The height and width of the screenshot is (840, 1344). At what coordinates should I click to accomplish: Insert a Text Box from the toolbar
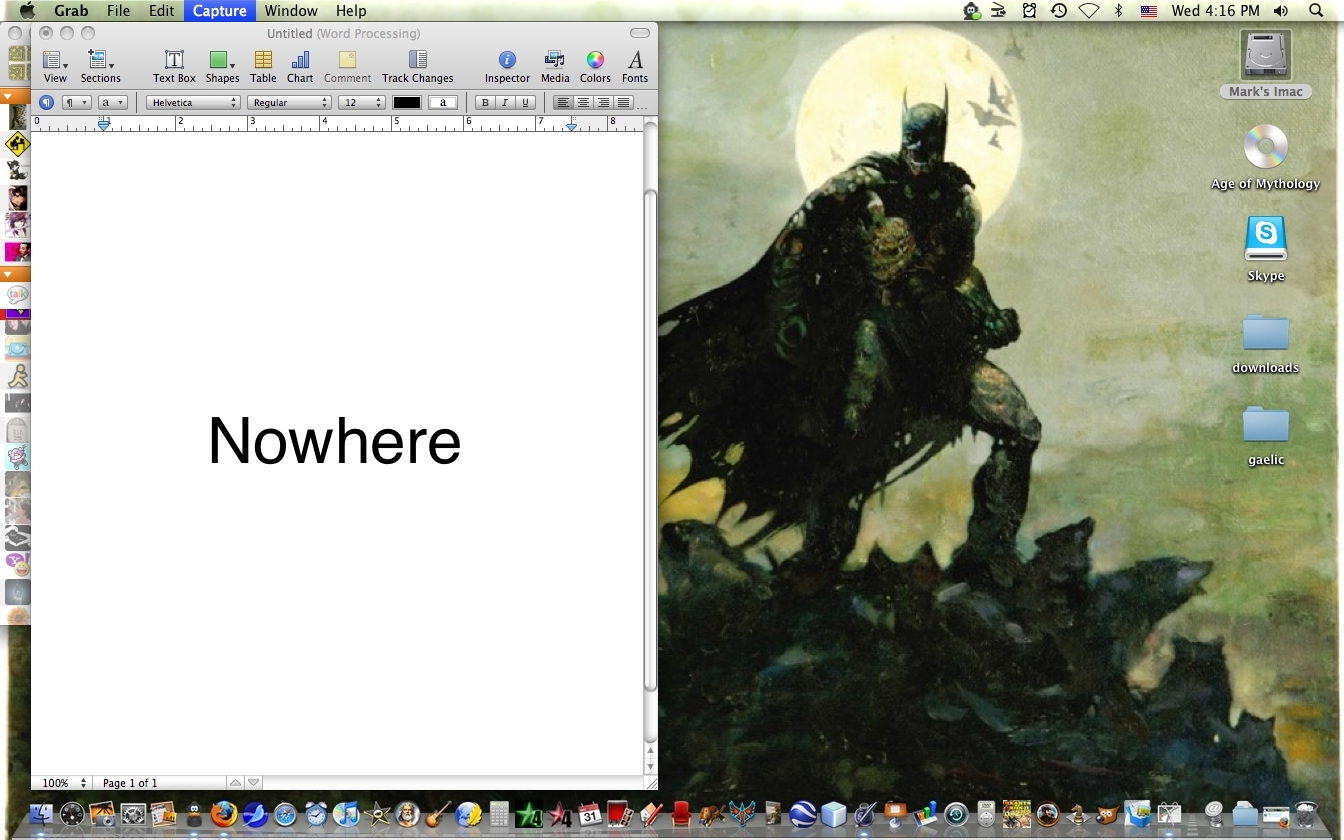174,67
